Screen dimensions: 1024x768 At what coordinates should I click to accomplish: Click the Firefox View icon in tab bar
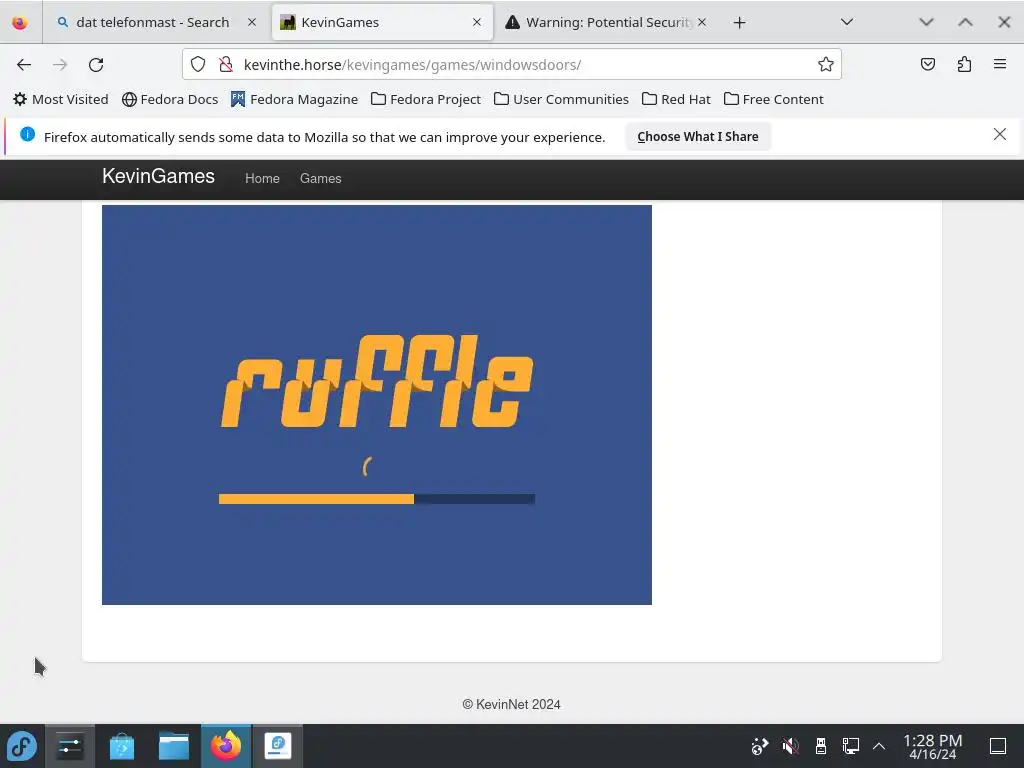20,22
